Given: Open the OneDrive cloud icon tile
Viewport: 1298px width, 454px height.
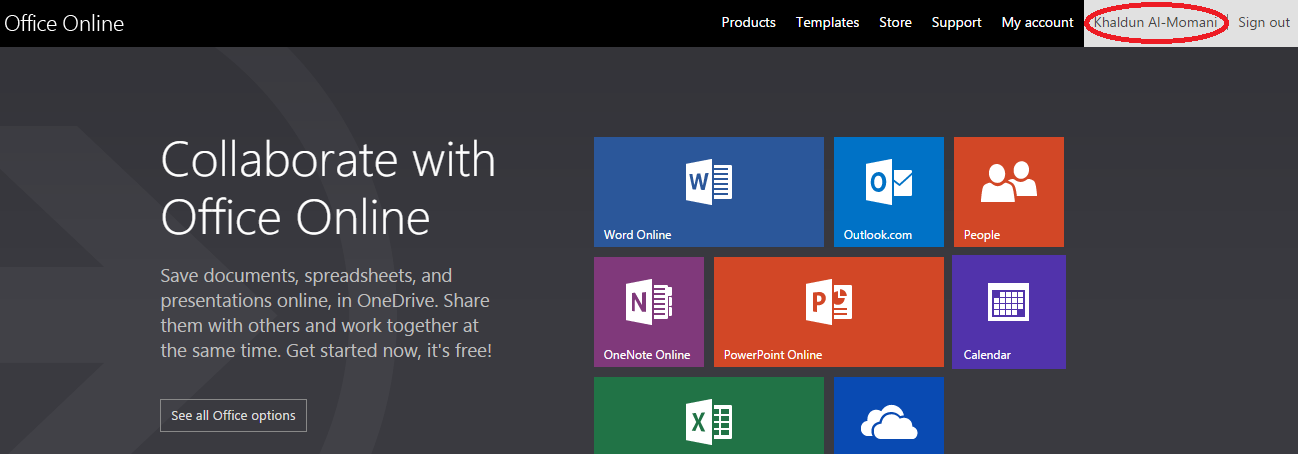Looking at the screenshot, I should point(888,424).
